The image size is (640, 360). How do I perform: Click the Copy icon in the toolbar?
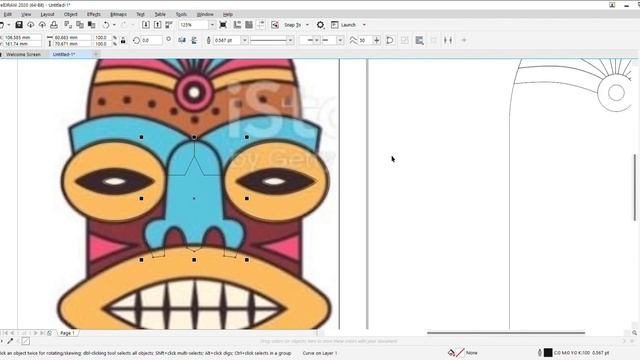[x=80, y=25]
